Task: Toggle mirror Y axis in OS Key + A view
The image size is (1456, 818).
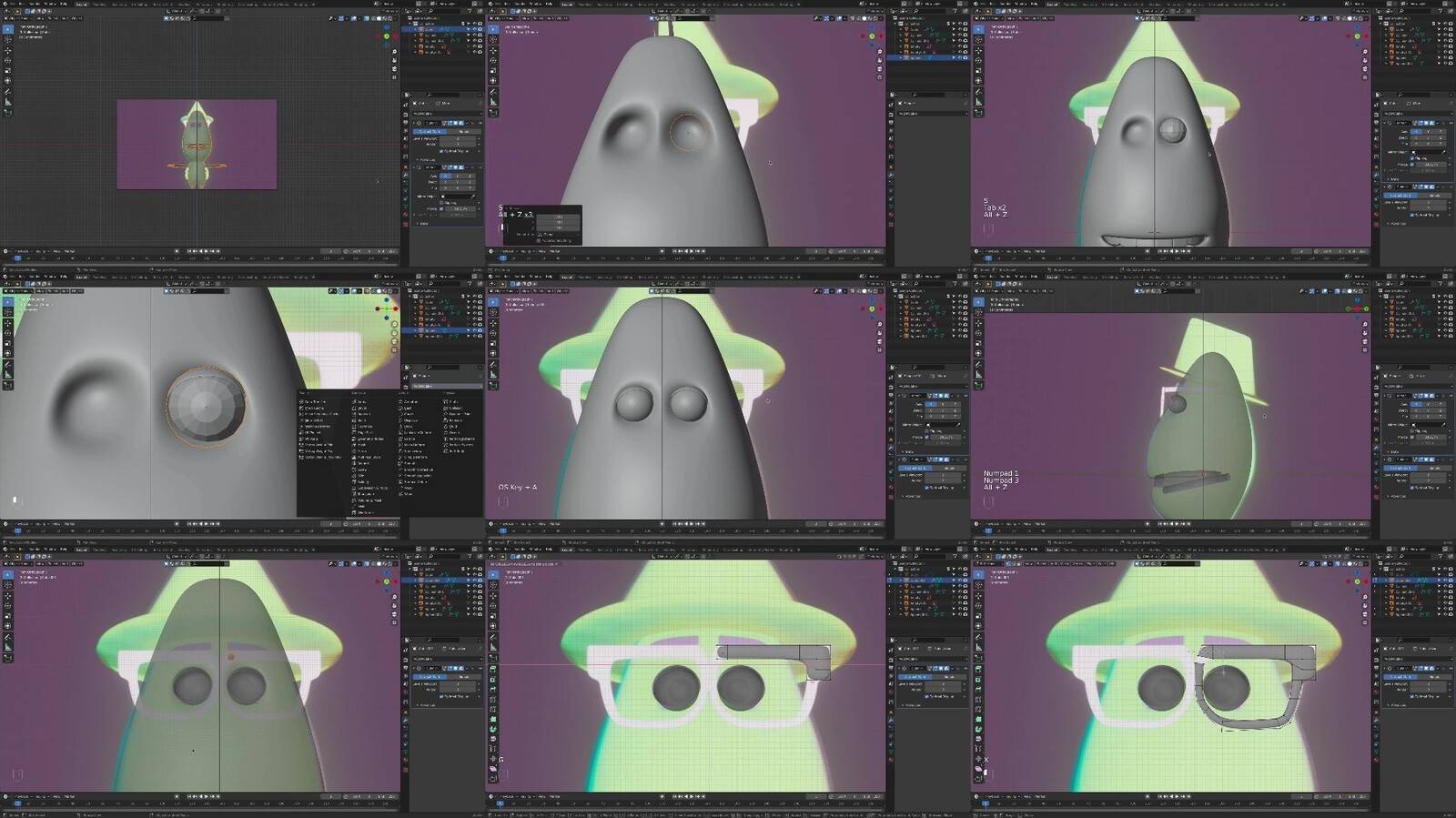Action: click(x=943, y=404)
